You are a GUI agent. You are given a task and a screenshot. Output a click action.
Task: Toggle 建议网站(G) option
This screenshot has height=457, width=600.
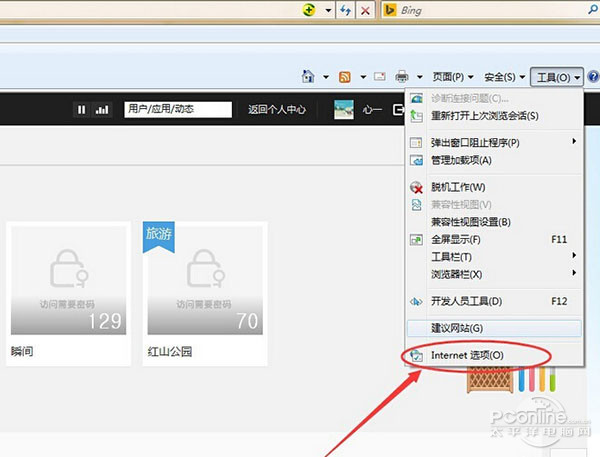(x=494, y=328)
